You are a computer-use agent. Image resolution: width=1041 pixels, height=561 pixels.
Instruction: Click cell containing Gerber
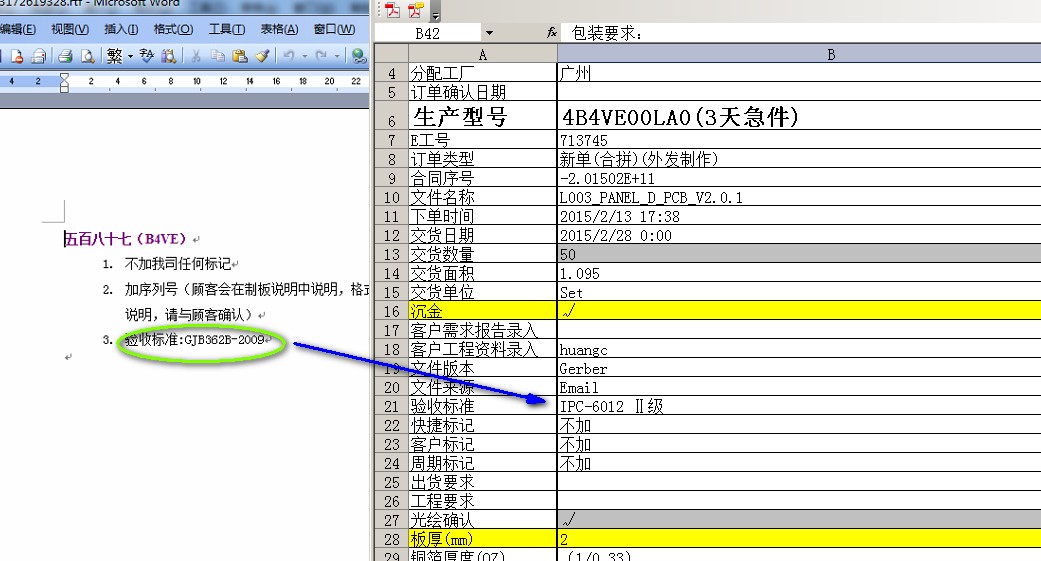799,368
